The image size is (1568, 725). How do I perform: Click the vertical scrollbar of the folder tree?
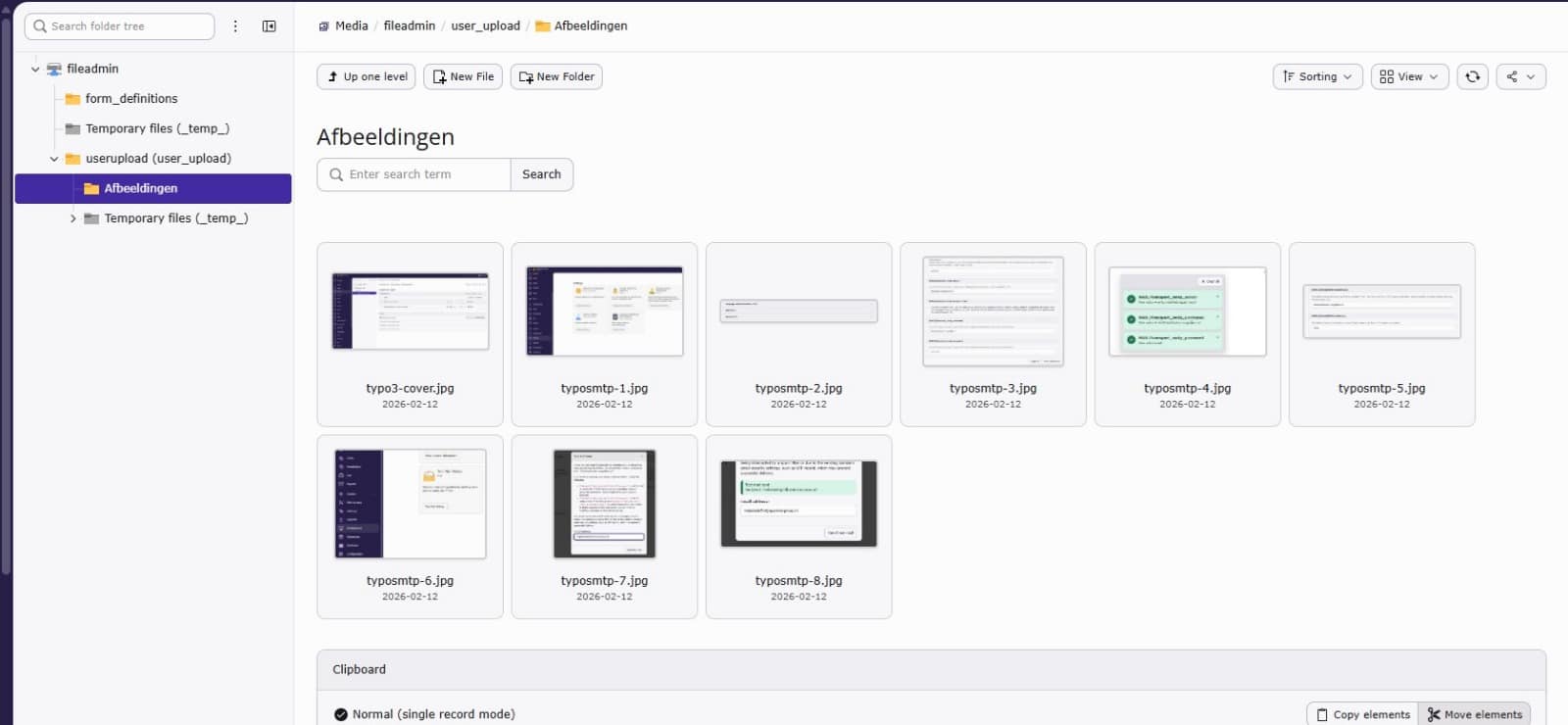(6, 294)
